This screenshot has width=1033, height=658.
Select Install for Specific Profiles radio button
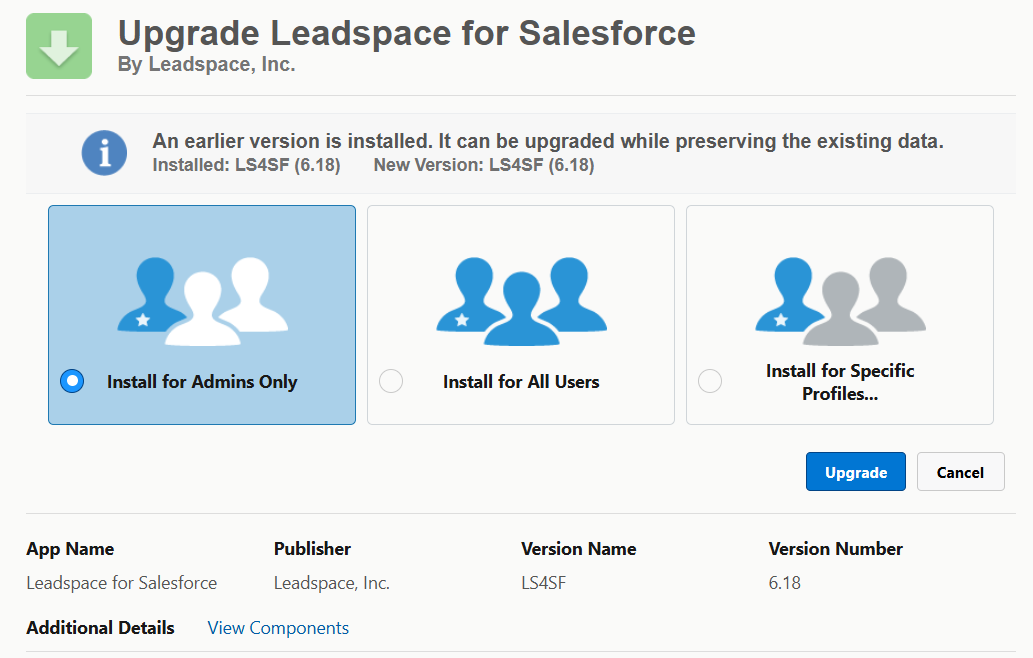coord(710,381)
